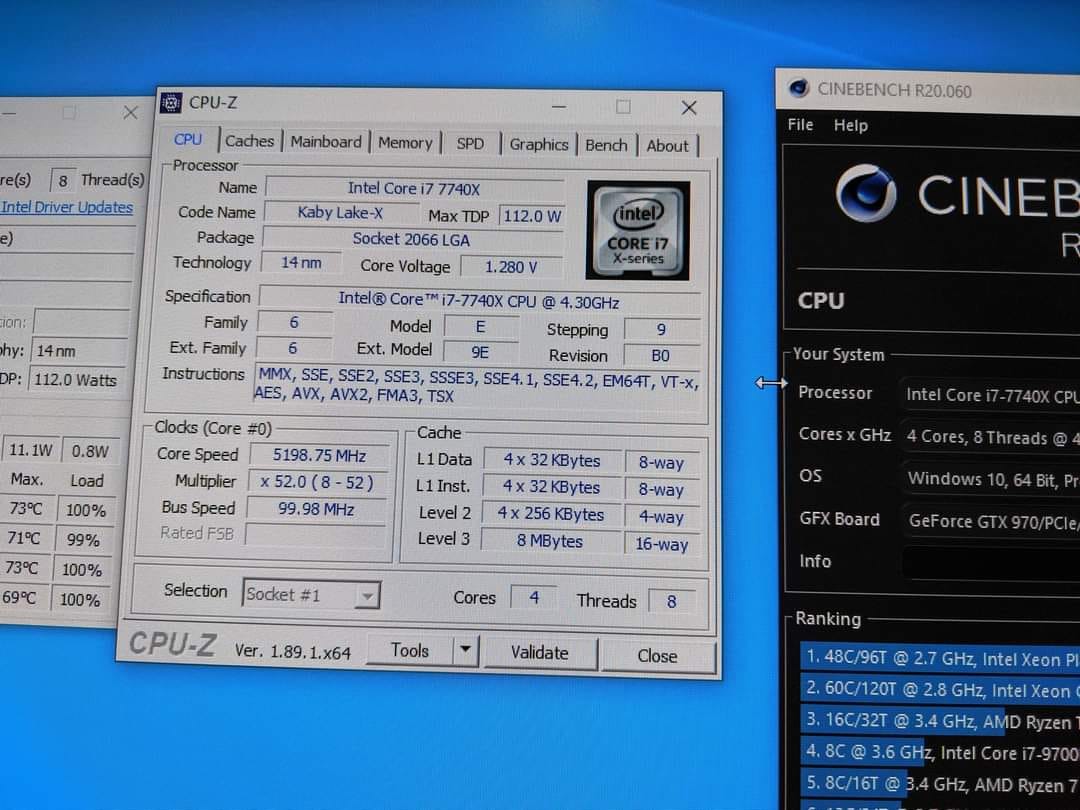Open the Socket #1 selection dropdown

coord(368,596)
